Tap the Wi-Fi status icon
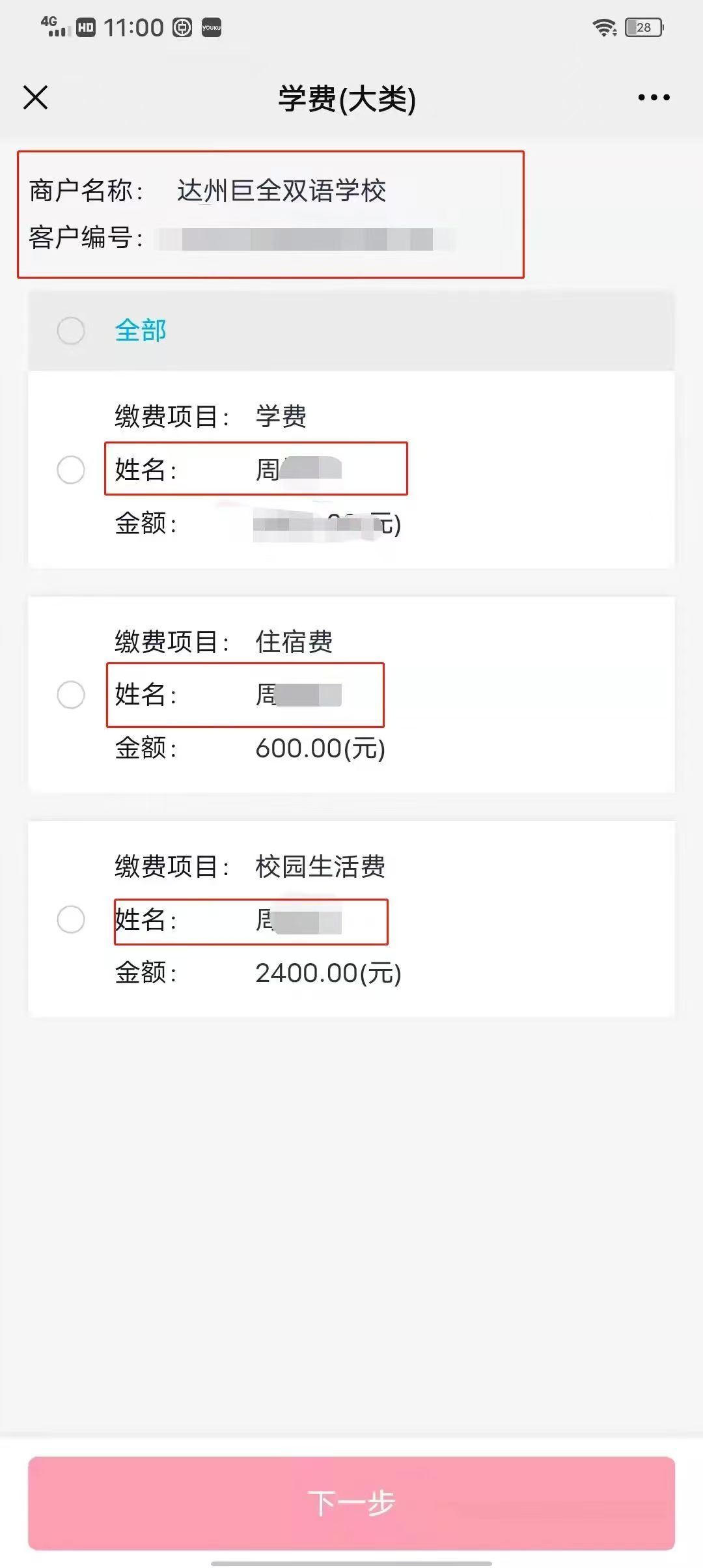Image resolution: width=703 pixels, height=1568 pixels. coord(605,27)
